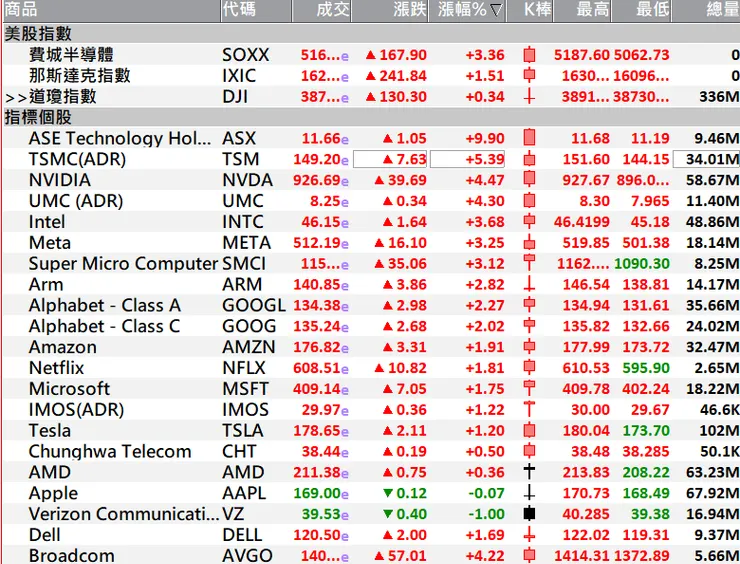This screenshot has height=564, width=740.
Task: Select the Intel stock name
Action: coord(47,221)
